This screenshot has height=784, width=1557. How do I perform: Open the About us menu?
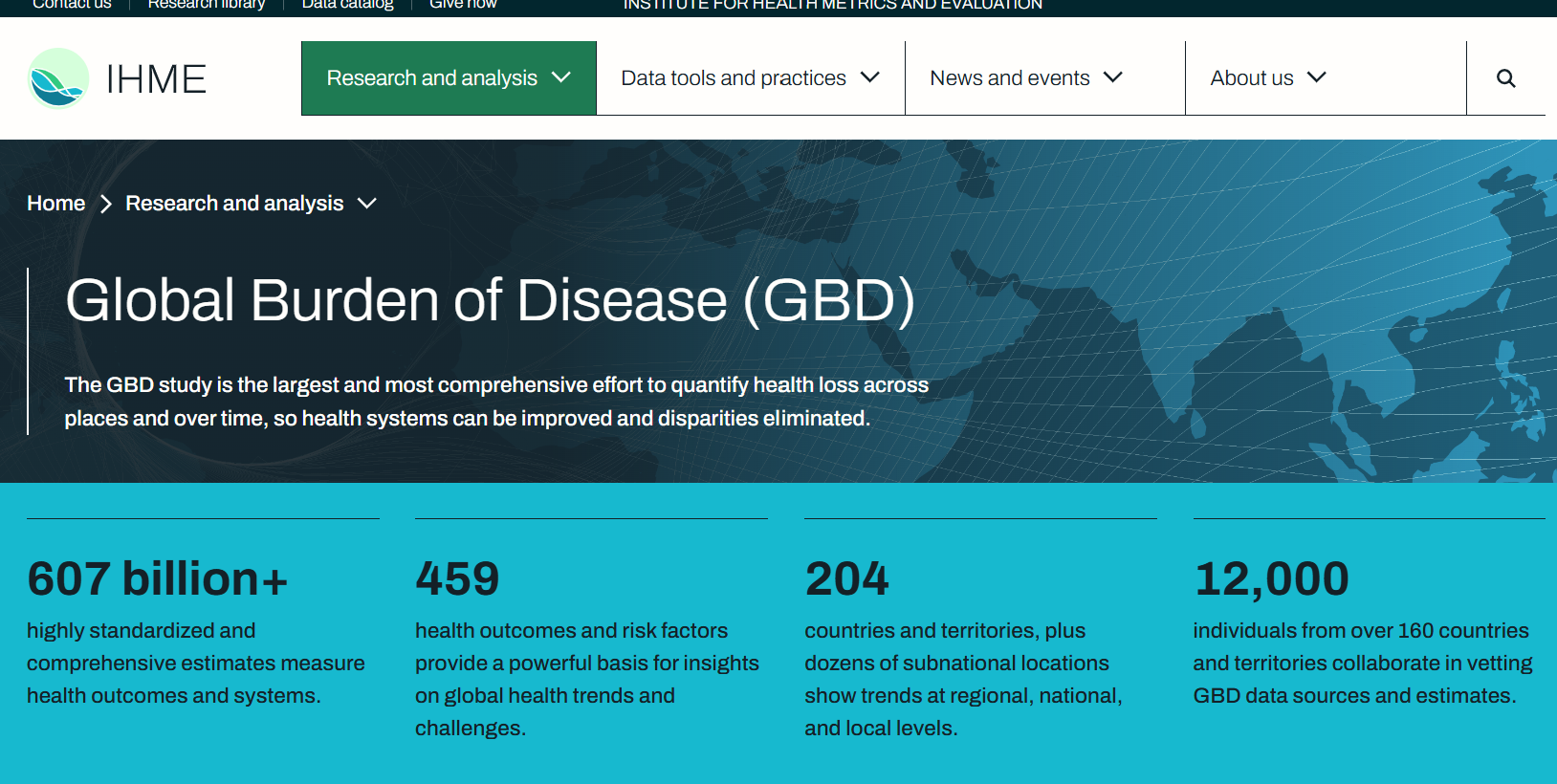[x=1326, y=78]
